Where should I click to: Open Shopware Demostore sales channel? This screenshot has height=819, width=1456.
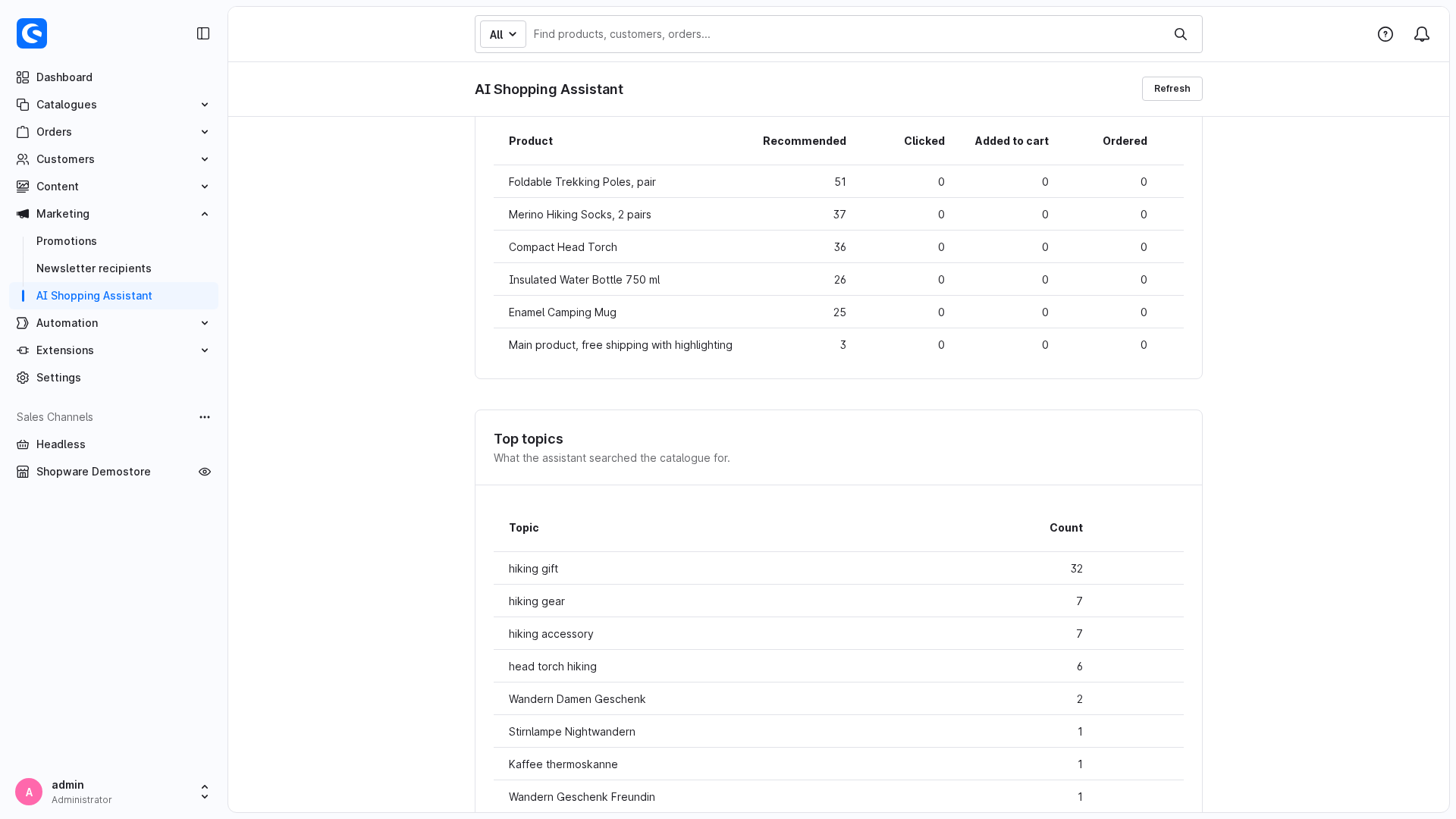click(94, 472)
